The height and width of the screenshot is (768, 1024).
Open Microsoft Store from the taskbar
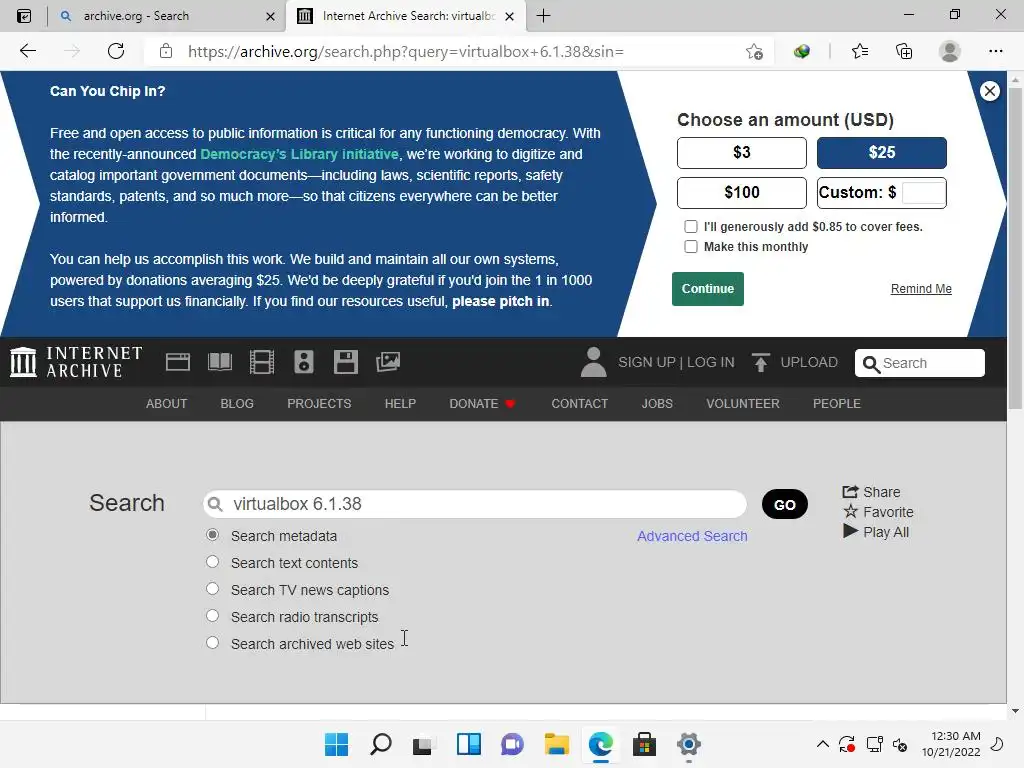click(x=645, y=744)
